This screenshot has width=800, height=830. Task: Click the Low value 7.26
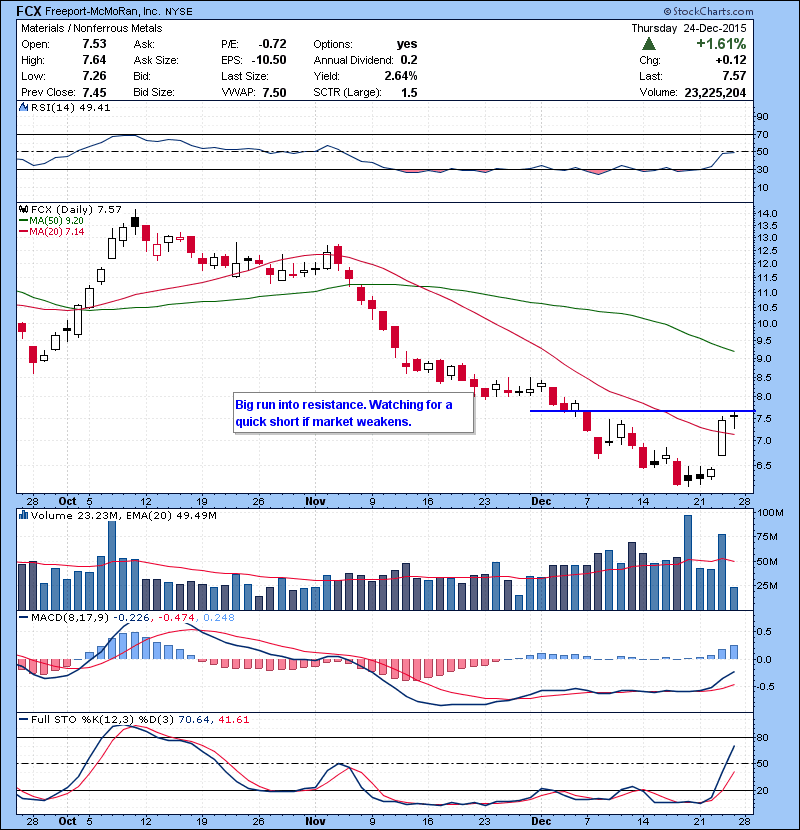94,76
